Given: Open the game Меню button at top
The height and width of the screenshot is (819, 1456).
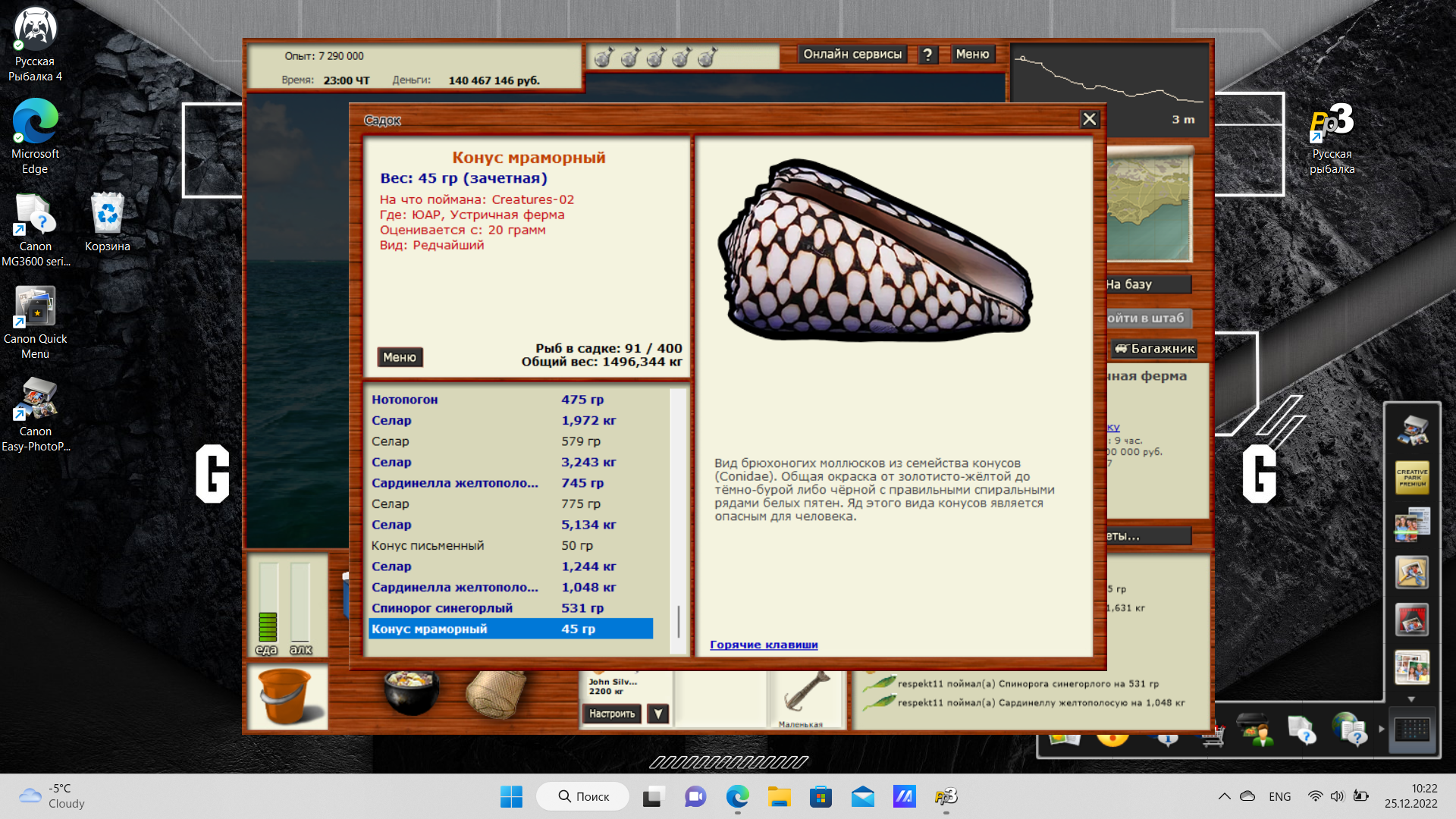Looking at the screenshot, I should 972,54.
